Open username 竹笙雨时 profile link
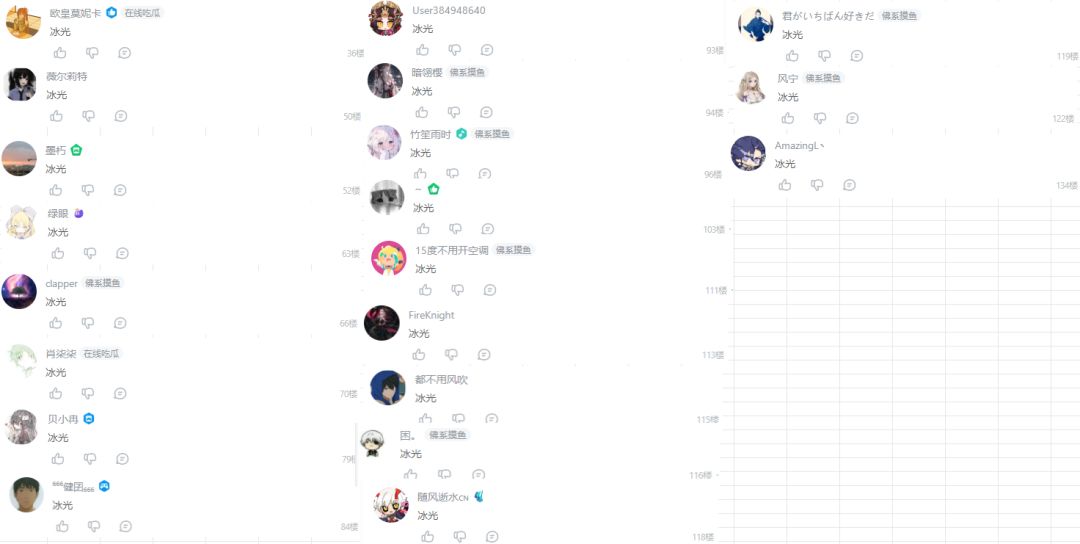This screenshot has width=1080, height=544. point(430,134)
